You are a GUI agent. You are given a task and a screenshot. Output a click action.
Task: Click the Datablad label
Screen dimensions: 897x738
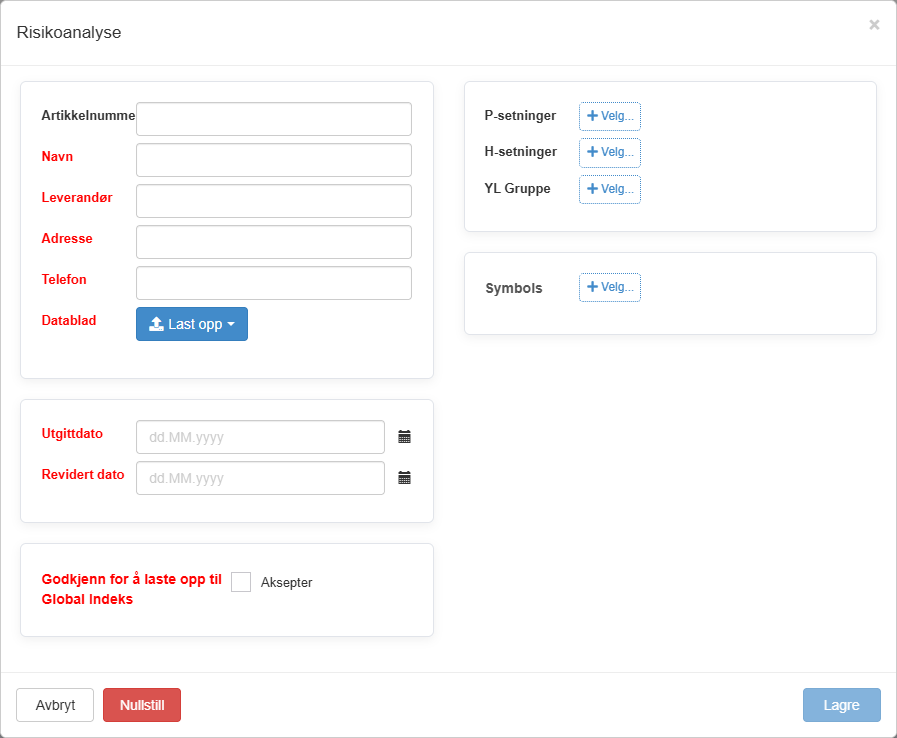click(69, 320)
